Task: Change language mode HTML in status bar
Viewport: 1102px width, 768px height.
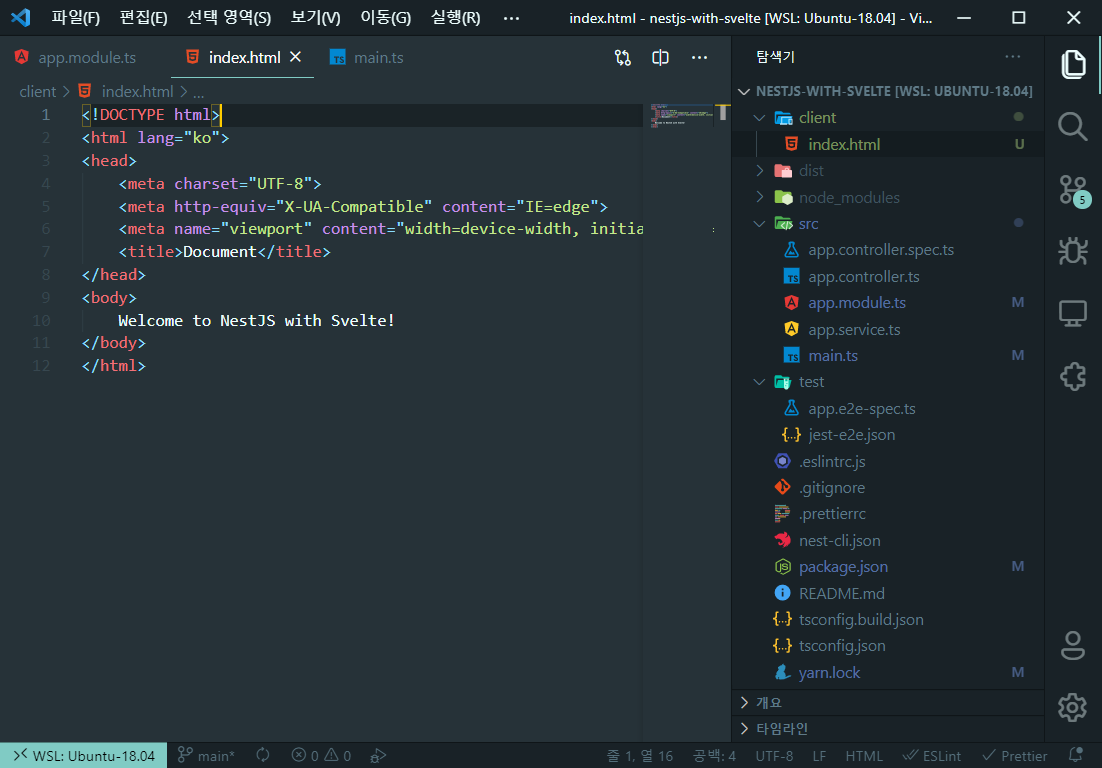Action: (864, 755)
